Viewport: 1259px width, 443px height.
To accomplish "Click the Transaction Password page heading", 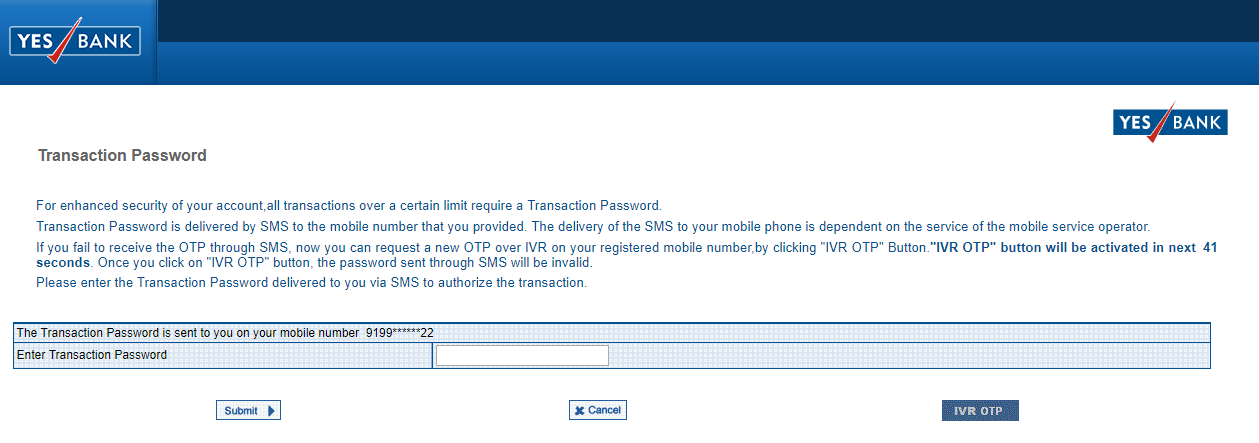I will point(122,156).
